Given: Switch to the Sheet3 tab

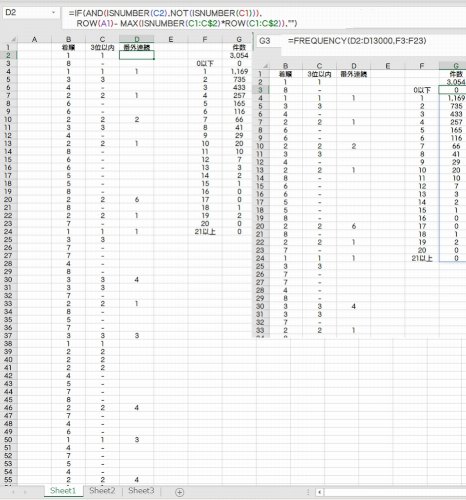Looking at the screenshot, I should (141, 491).
